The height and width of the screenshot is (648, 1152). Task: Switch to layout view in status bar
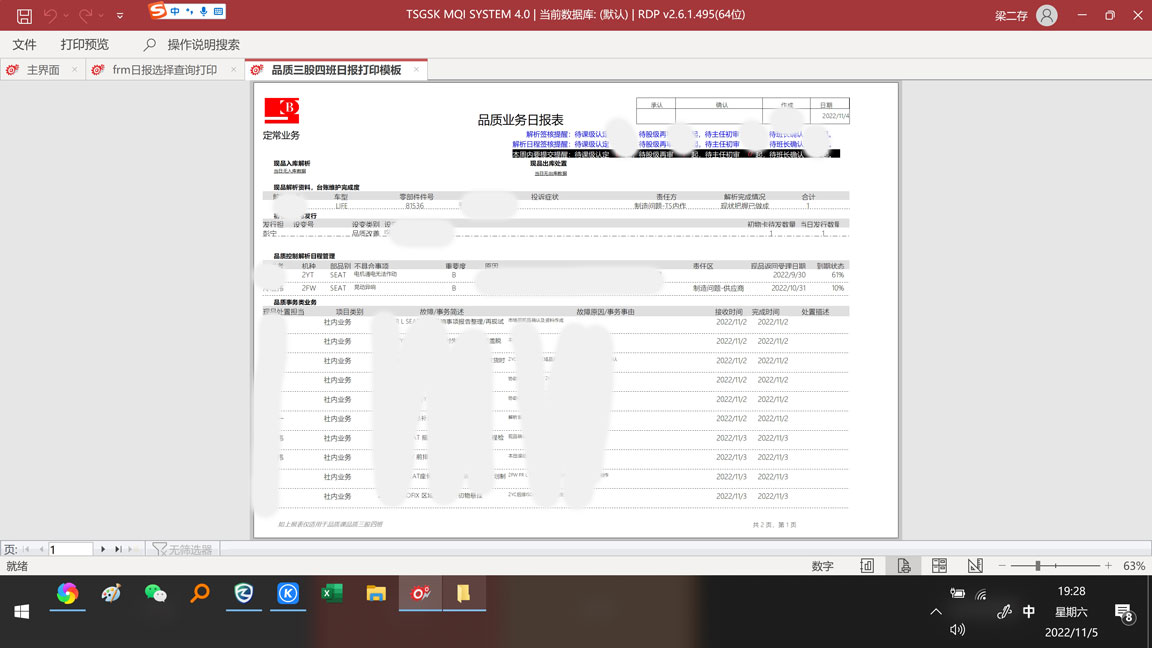(939, 566)
